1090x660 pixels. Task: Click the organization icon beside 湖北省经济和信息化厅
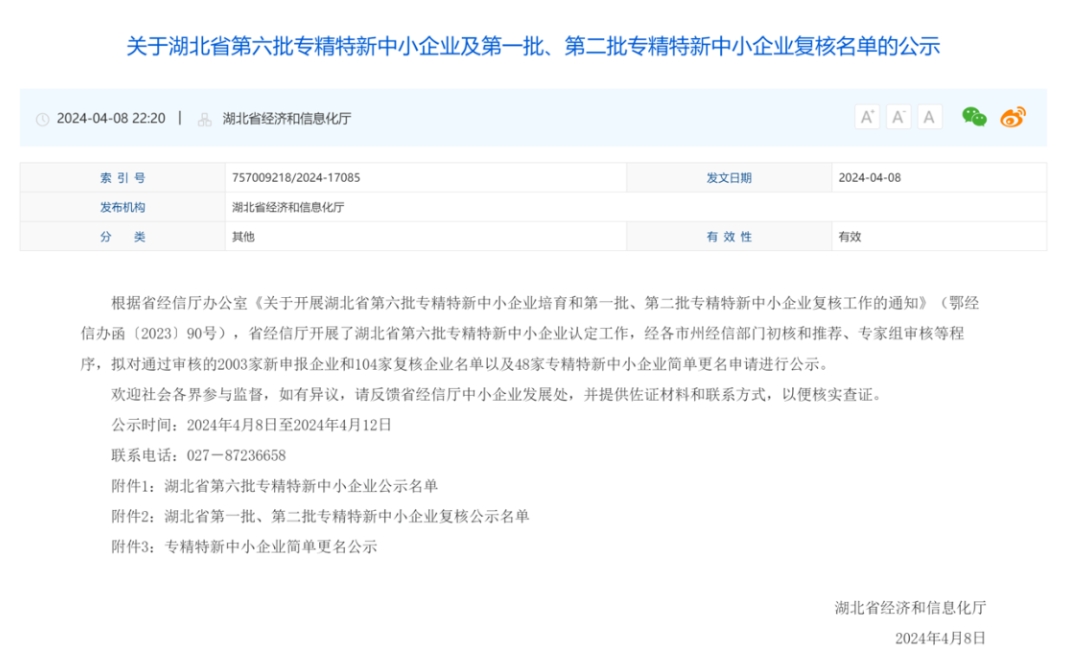204,119
